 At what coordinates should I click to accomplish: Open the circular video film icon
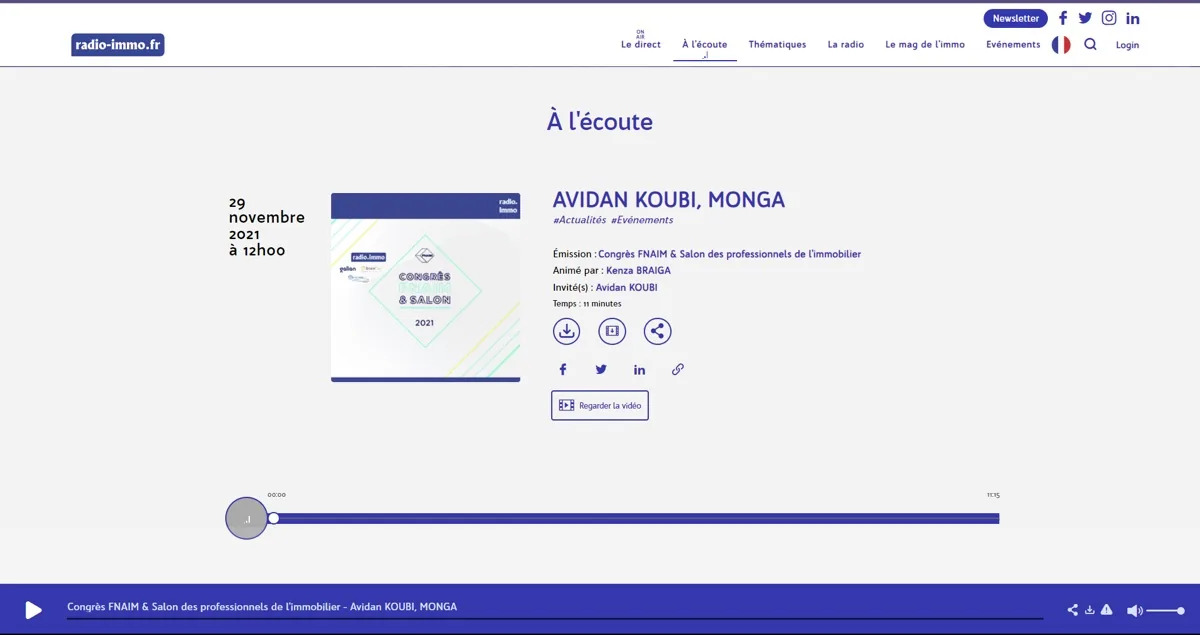coord(612,331)
